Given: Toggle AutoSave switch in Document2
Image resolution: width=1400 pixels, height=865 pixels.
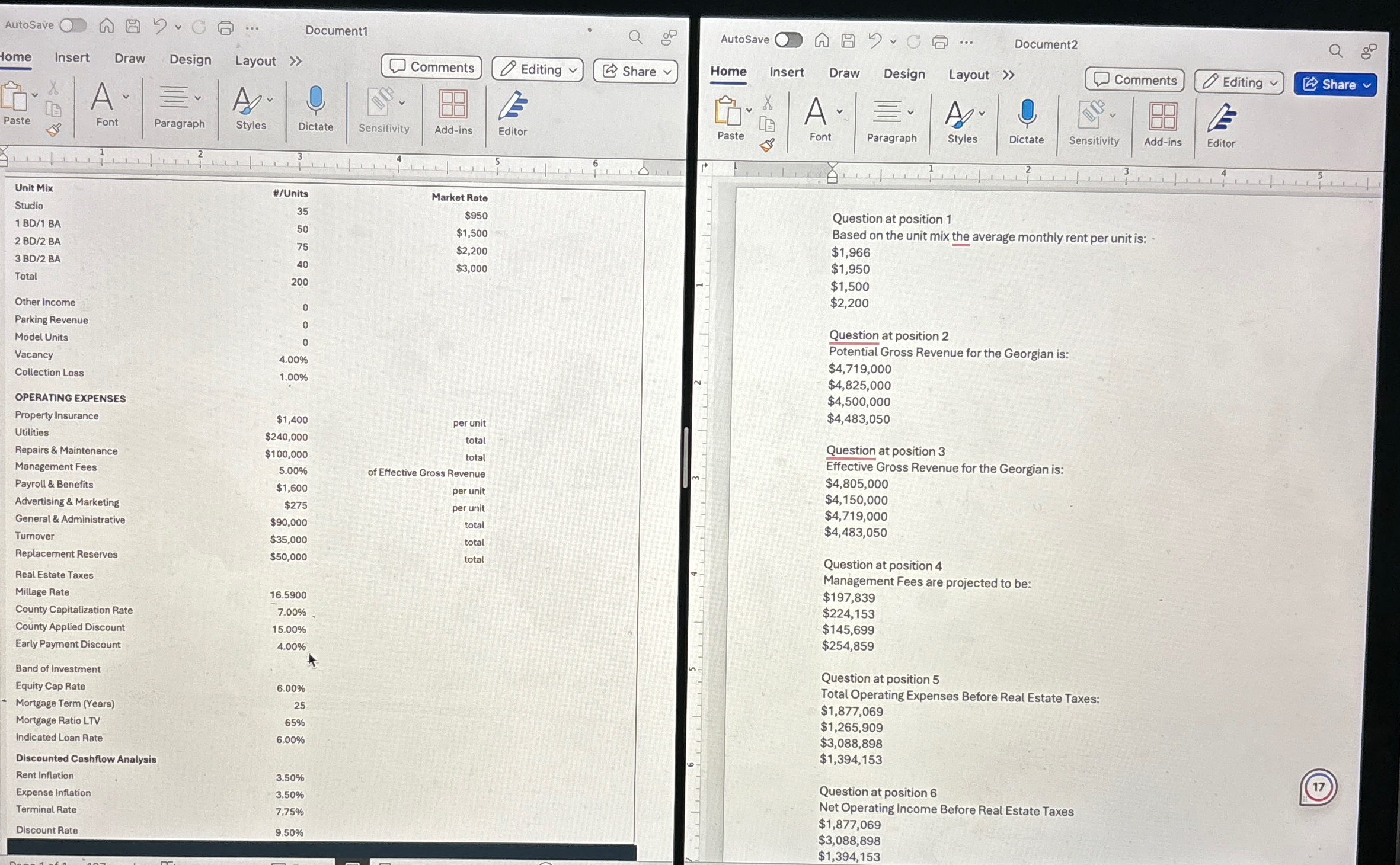Looking at the screenshot, I should click(x=788, y=40).
